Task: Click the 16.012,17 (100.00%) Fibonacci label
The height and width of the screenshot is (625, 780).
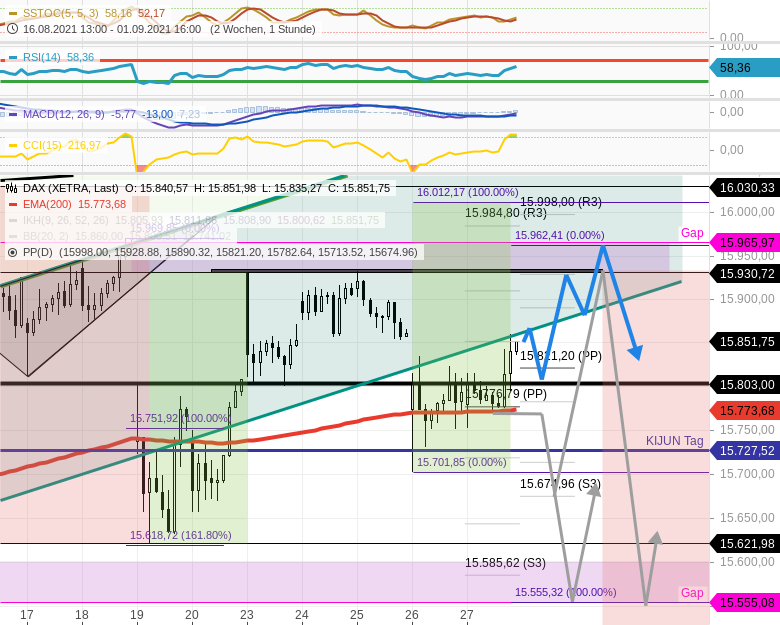Action: (468, 193)
